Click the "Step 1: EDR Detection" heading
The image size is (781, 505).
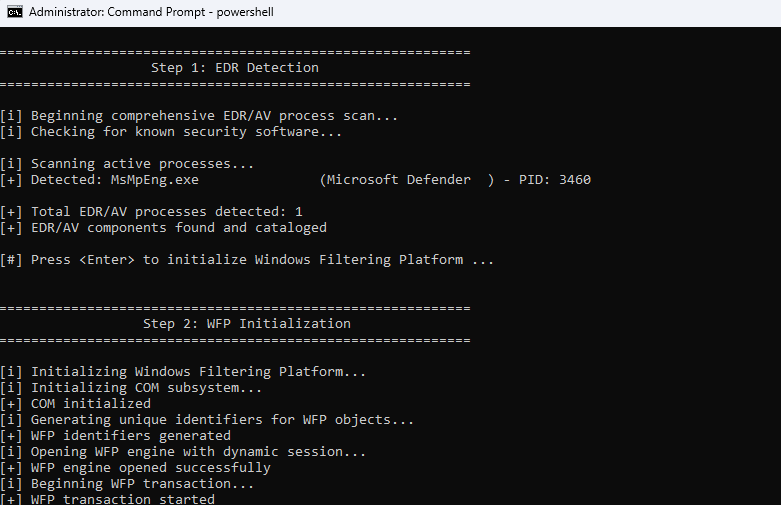coord(234,68)
